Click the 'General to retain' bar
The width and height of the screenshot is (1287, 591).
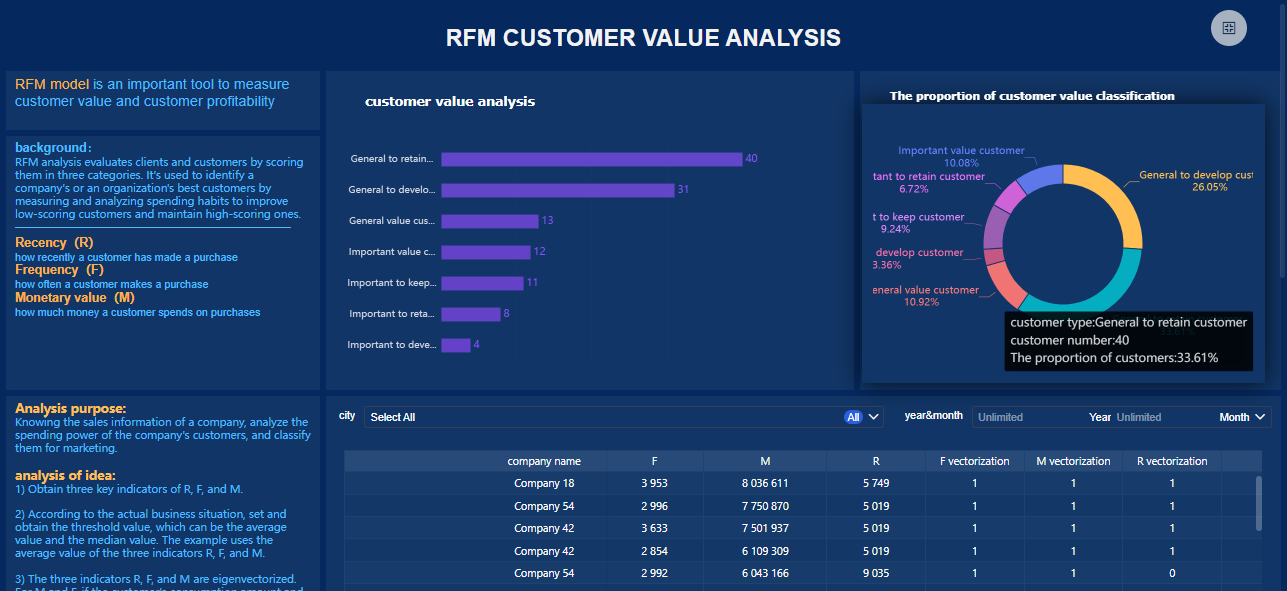point(591,159)
